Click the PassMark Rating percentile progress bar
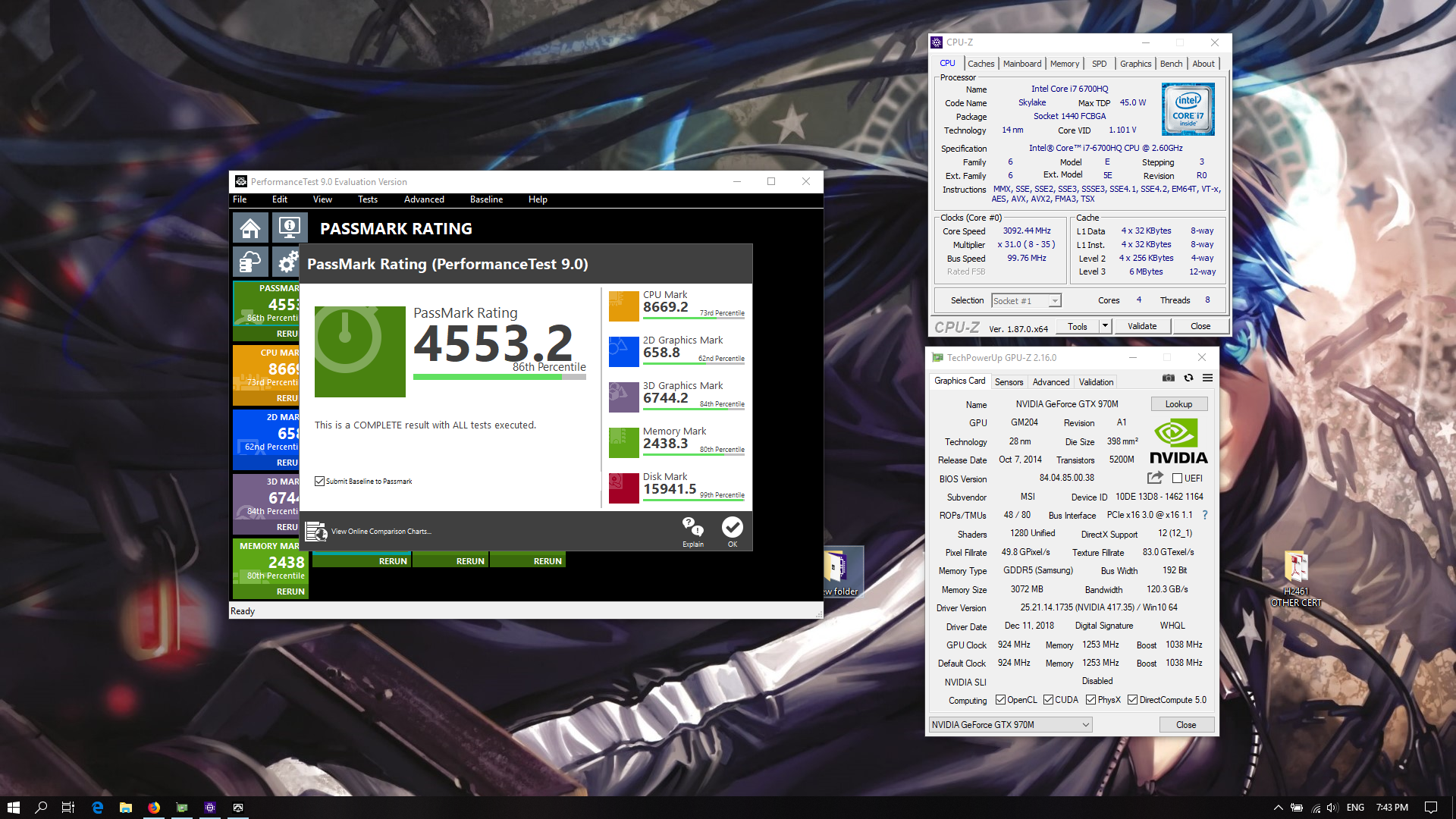 (x=499, y=377)
